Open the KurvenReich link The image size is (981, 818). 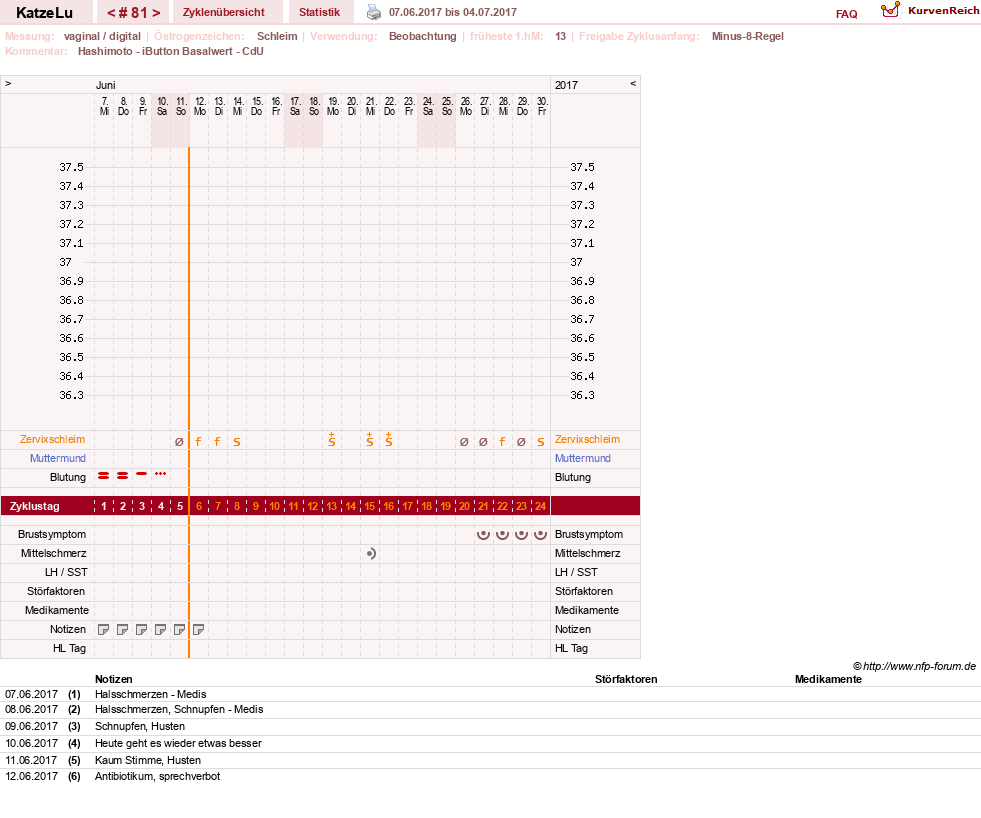(943, 11)
